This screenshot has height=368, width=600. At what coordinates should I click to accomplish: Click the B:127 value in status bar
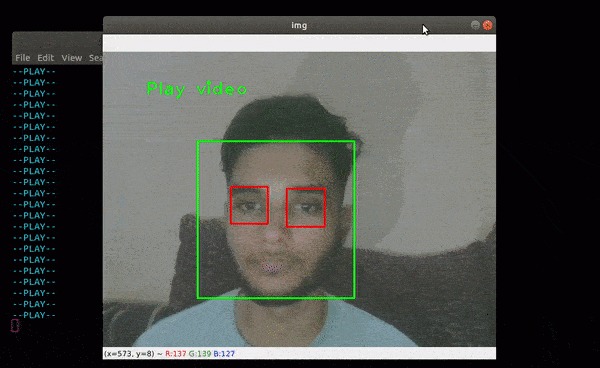click(x=224, y=354)
